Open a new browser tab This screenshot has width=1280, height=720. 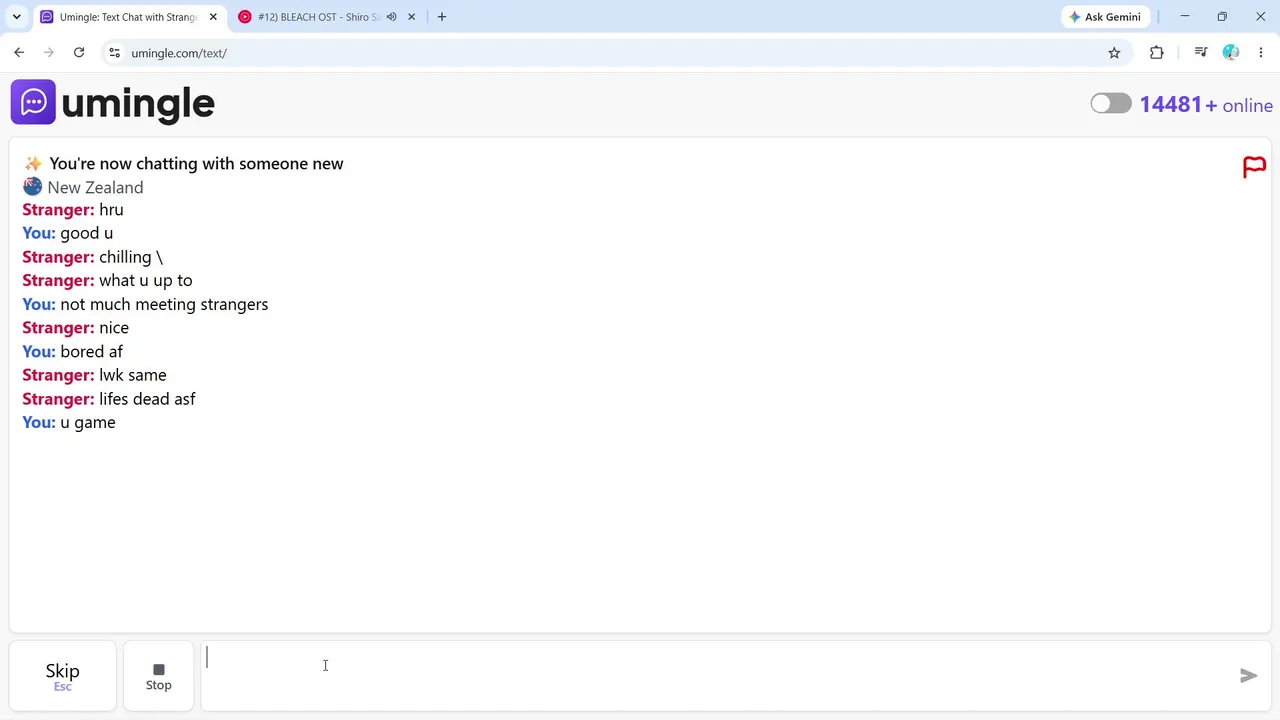[442, 17]
